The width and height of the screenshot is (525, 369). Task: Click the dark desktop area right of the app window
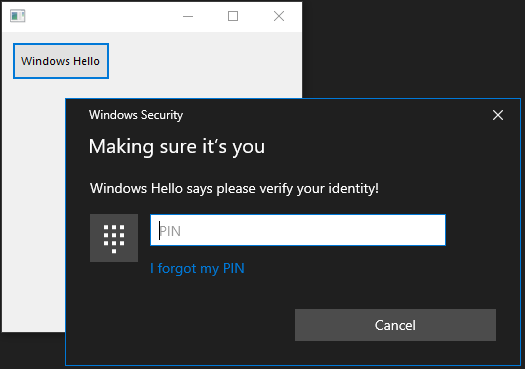tap(412, 49)
